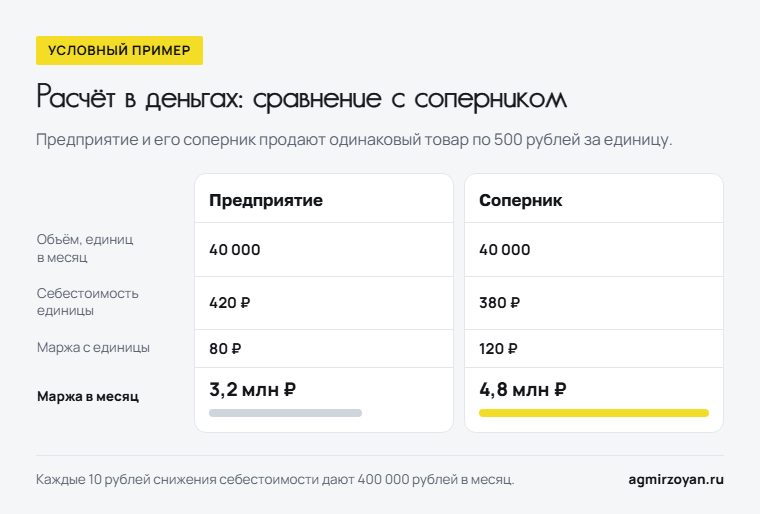760x514 pixels.
Task: Click the heading Расчёт в деньгах: сравнение с соперником
Action: [x=301, y=97]
